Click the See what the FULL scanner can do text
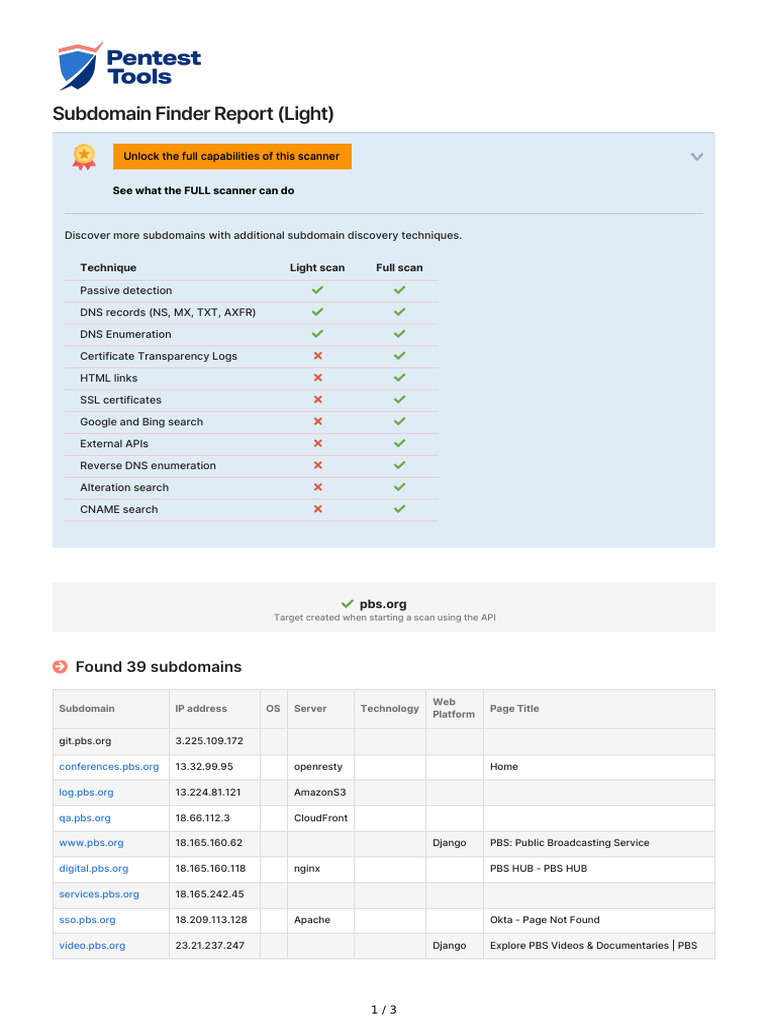The width and height of the screenshot is (768, 1024). click(203, 190)
